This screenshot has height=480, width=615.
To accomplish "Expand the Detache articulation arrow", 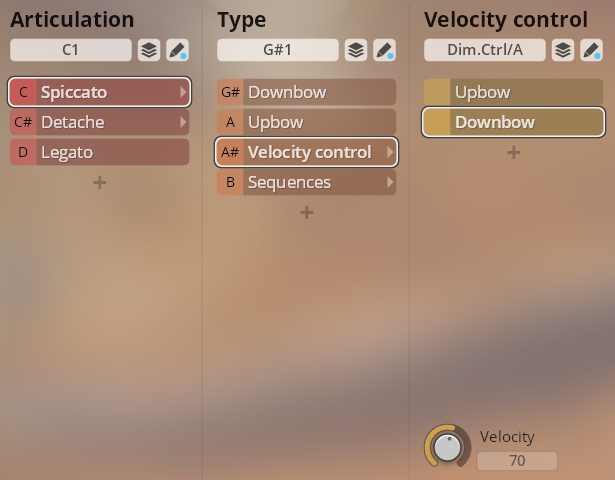I will (x=183, y=122).
